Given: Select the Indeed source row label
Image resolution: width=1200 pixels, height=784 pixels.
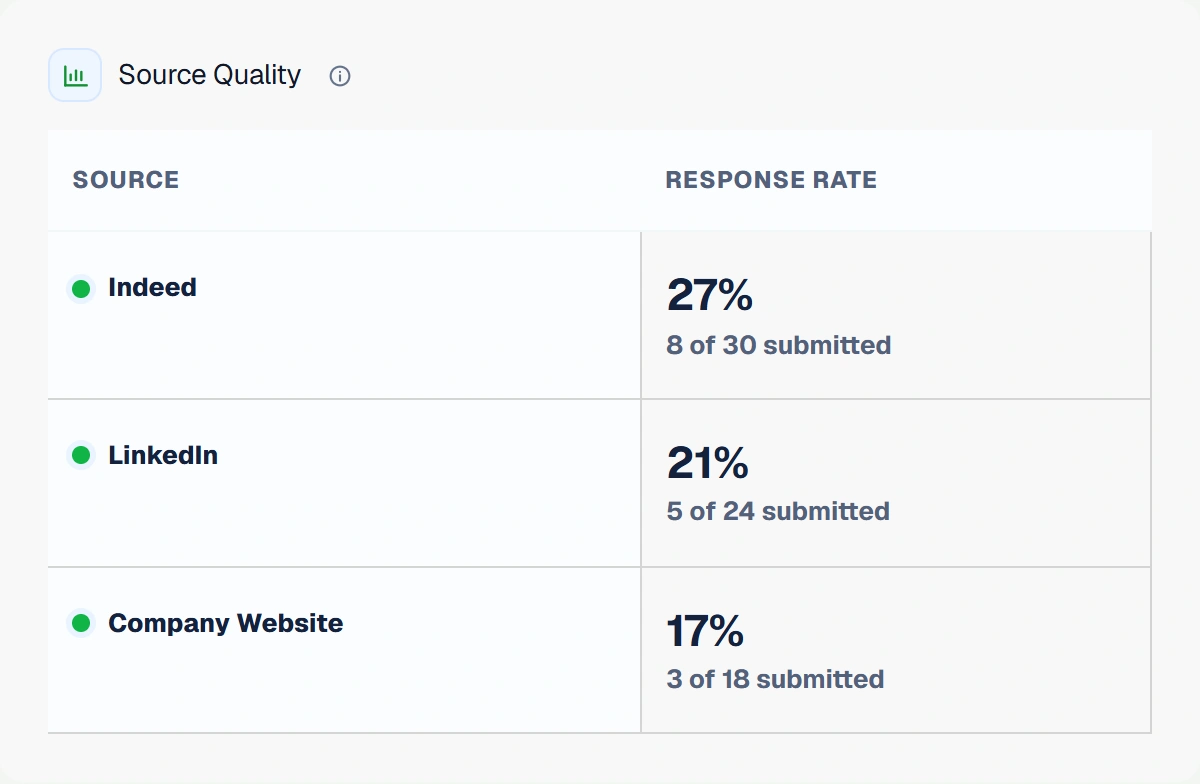Looking at the screenshot, I should (152, 288).
